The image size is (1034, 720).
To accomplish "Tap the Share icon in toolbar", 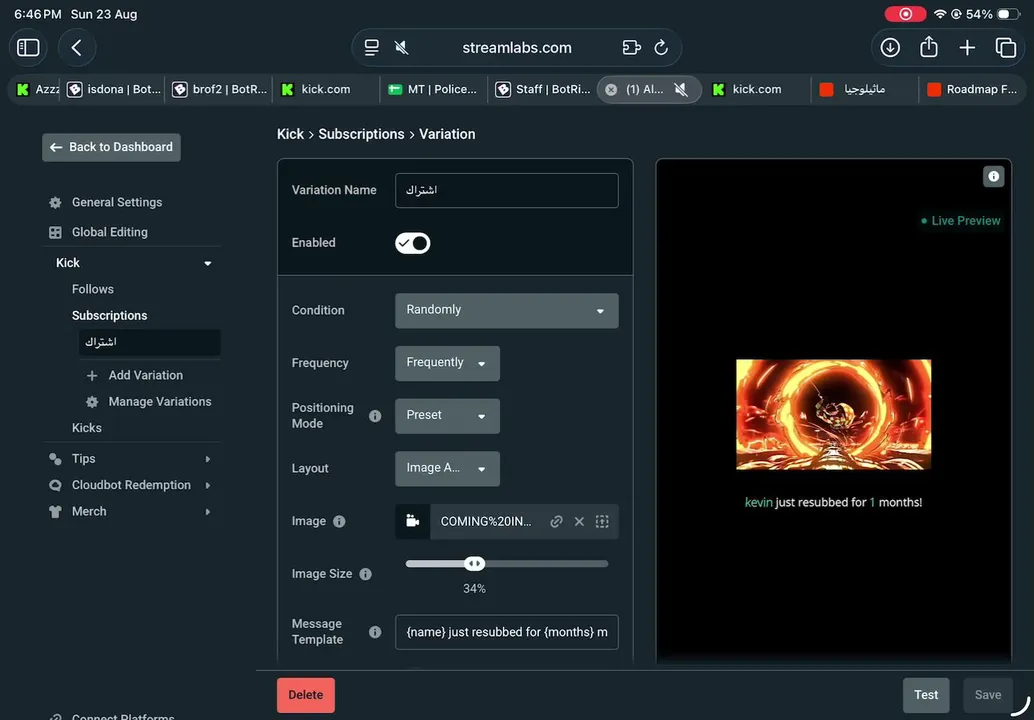I will [x=928, y=47].
